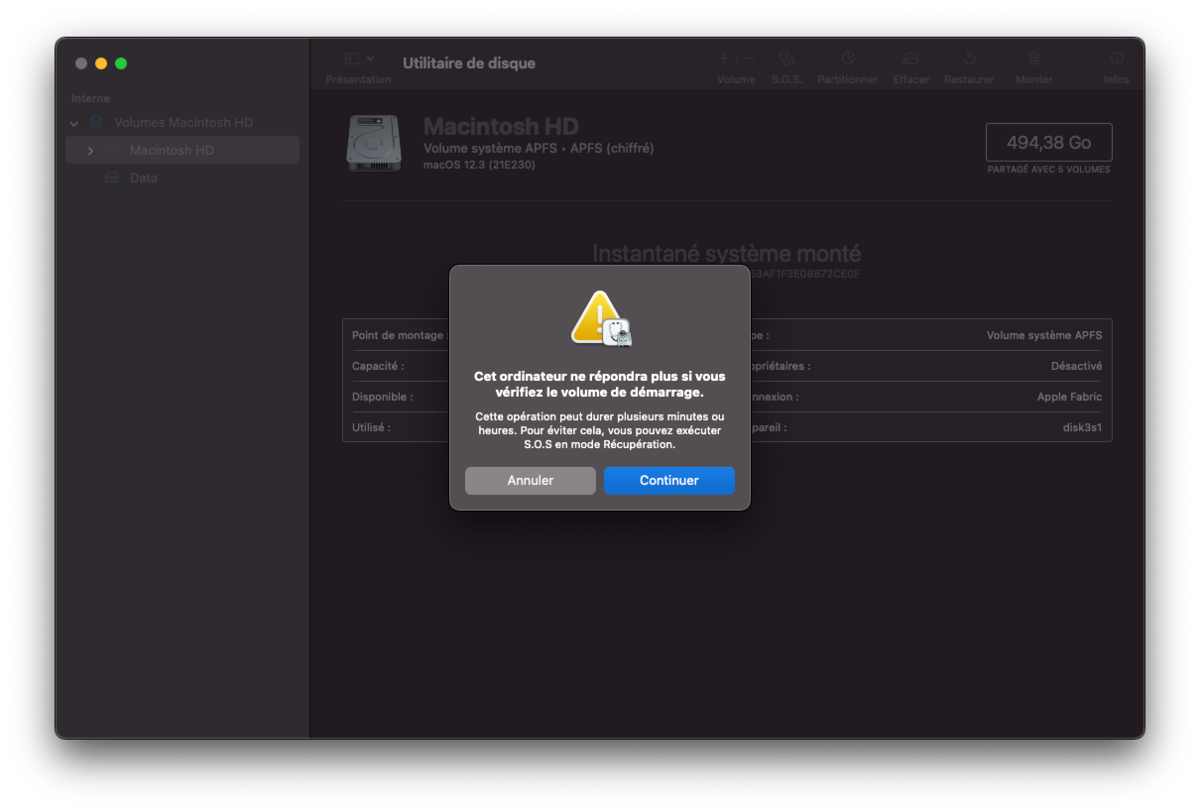Open the Infos toolbar icon
The height and width of the screenshot is (812, 1200).
click(x=1117, y=59)
